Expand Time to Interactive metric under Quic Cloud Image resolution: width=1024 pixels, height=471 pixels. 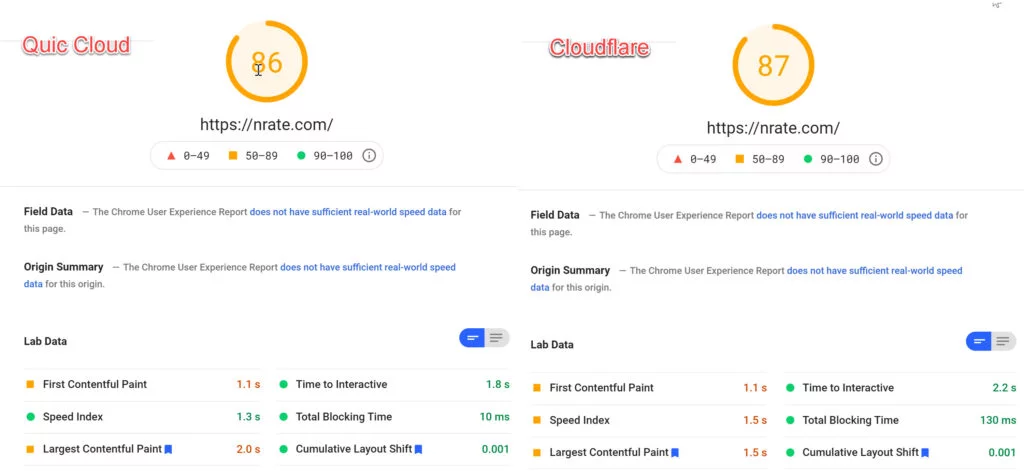pos(394,384)
